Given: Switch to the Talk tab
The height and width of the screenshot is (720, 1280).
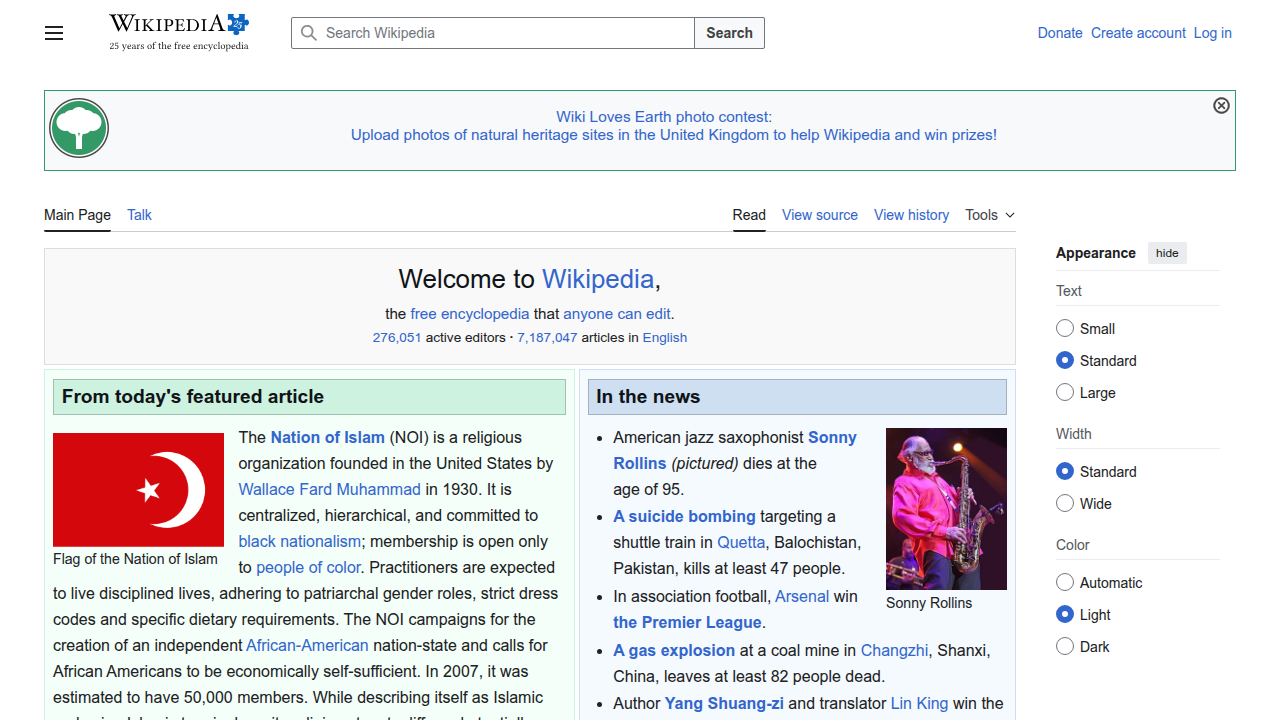Looking at the screenshot, I should [x=139, y=215].
